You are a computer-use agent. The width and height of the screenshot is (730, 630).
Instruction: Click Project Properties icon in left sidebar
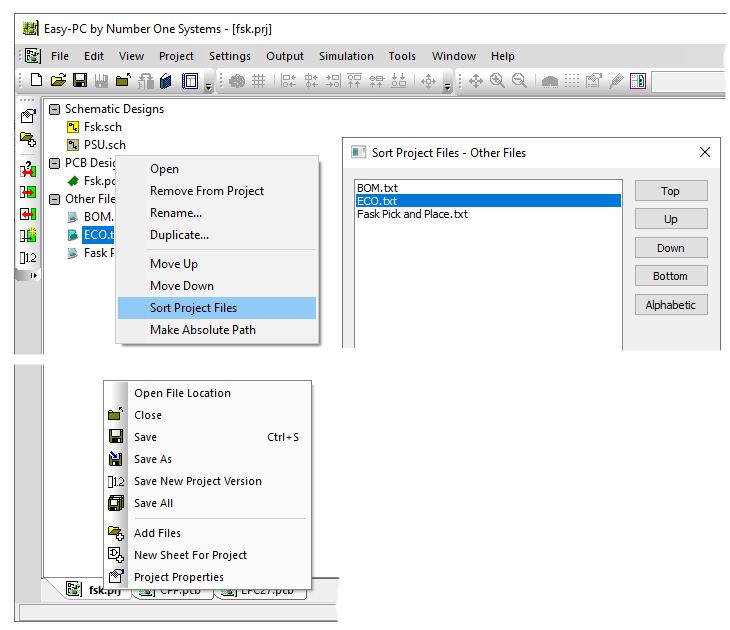pyautogui.click(x=28, y=116)
